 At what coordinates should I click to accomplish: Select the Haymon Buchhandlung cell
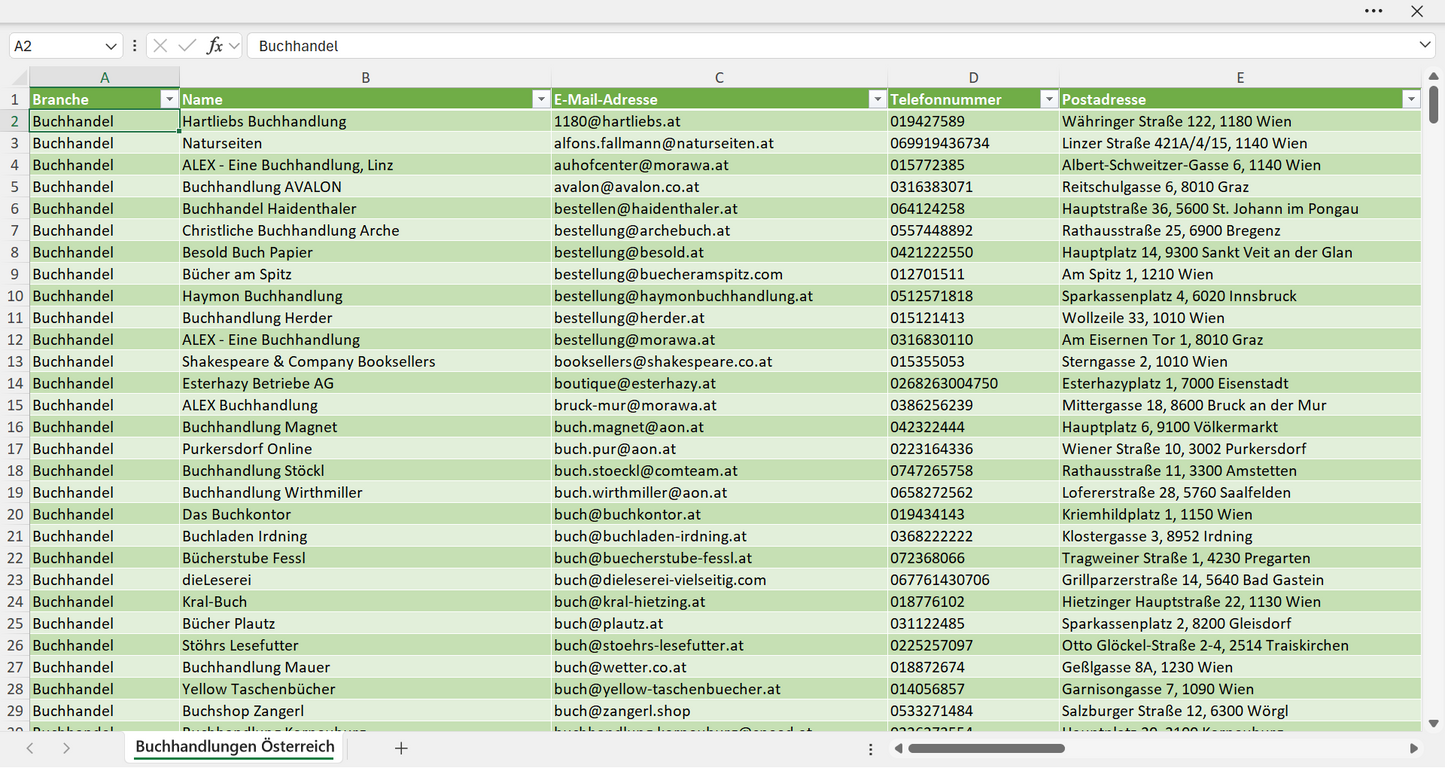click(x=366, y=296)
